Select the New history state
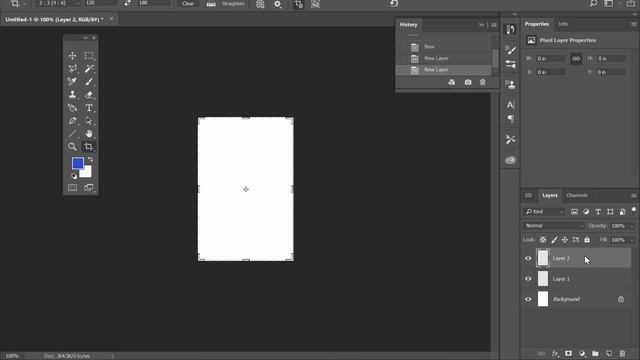Image resolution: width=640 pixels, height=360 pixels. (x=444, y=47)
